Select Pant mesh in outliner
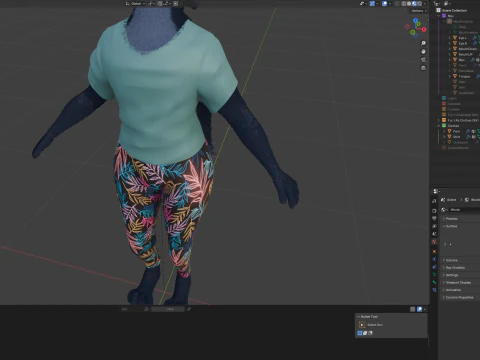The image size is (480, 360). [x=456, y=131]
